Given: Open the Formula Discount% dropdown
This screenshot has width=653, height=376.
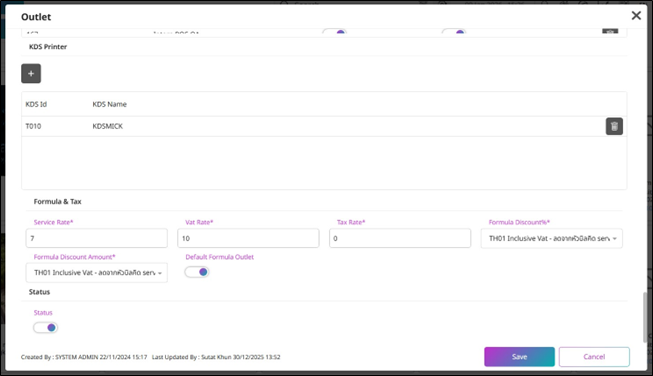Looking at the screenshot, I should click(552, 239).
